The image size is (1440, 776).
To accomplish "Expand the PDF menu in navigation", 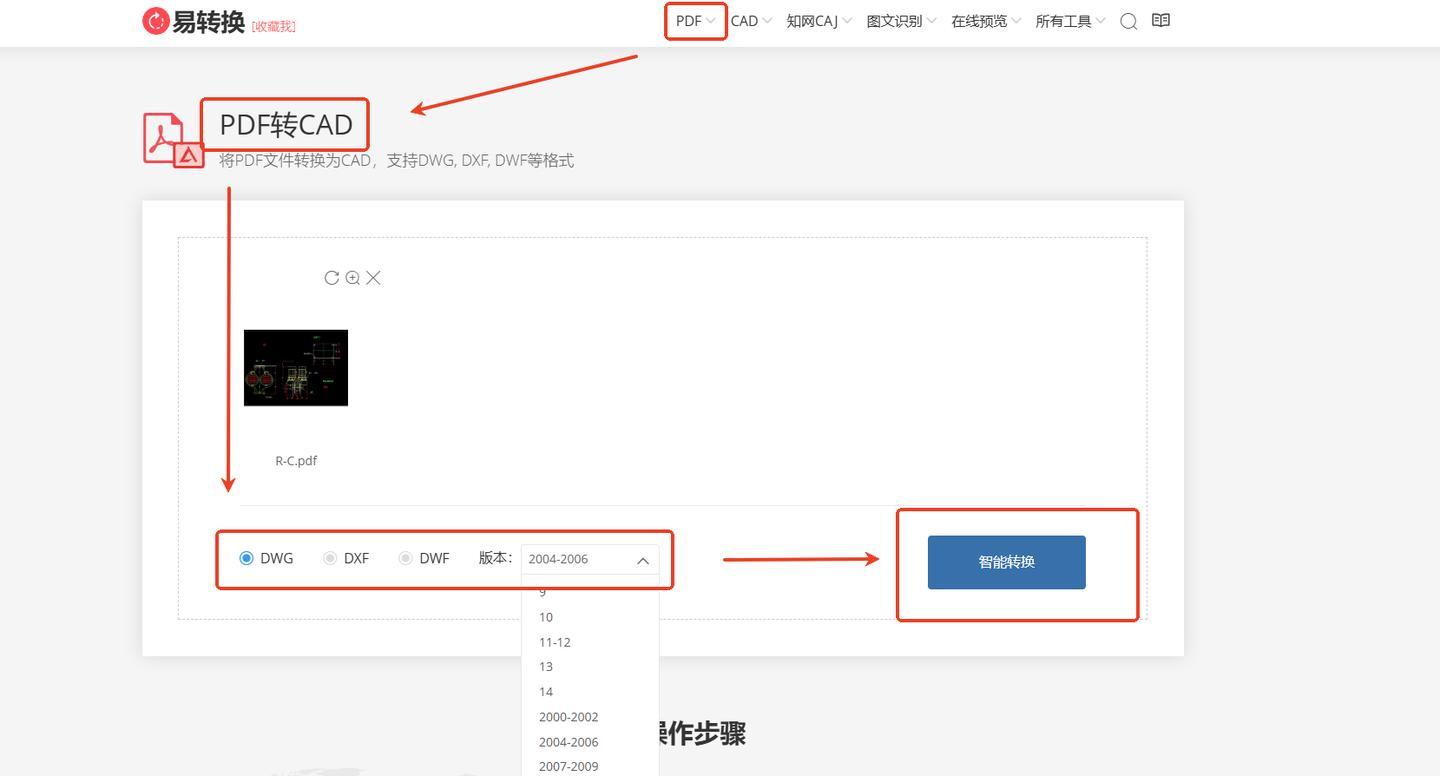I will point(695,21).
